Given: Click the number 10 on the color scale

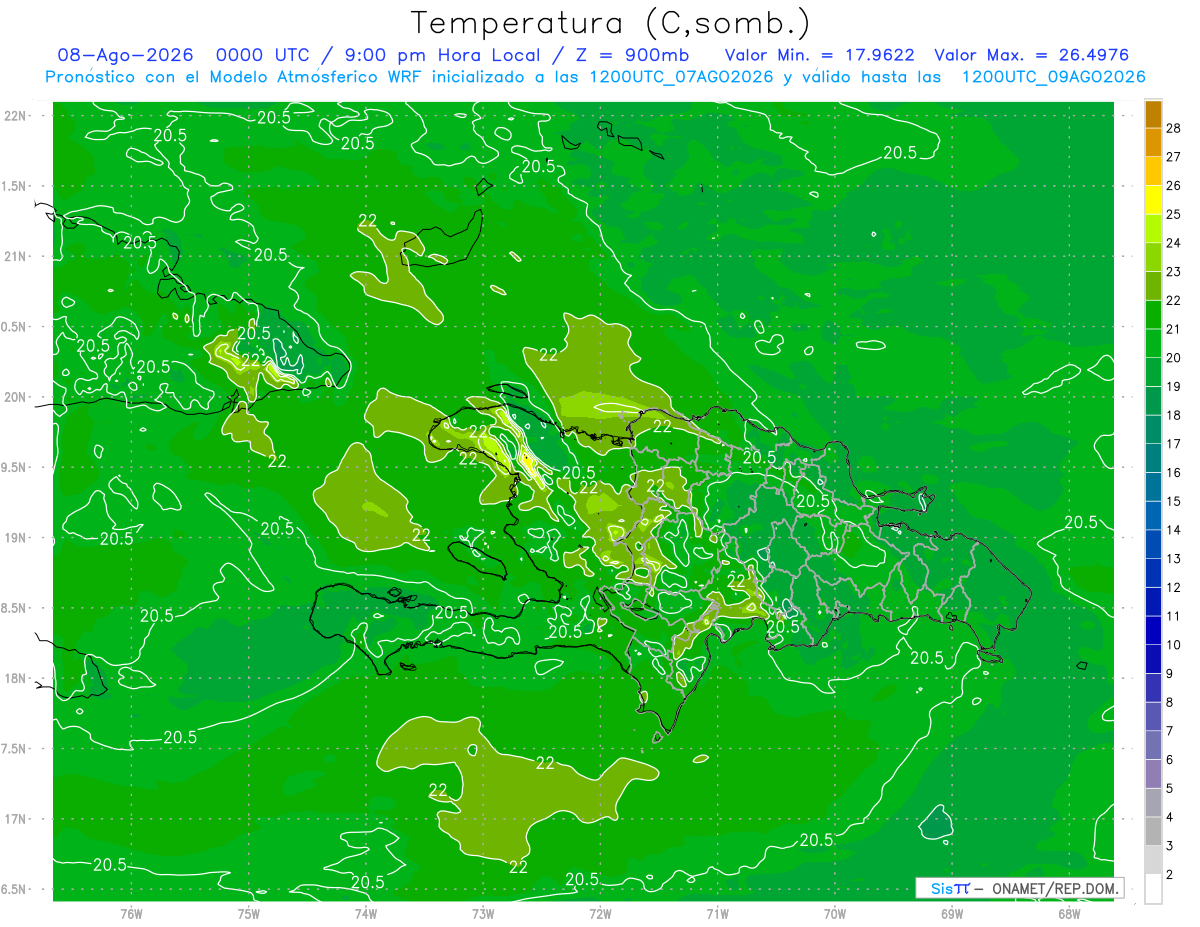Looking at the screenshot, I should point(1174,645).
